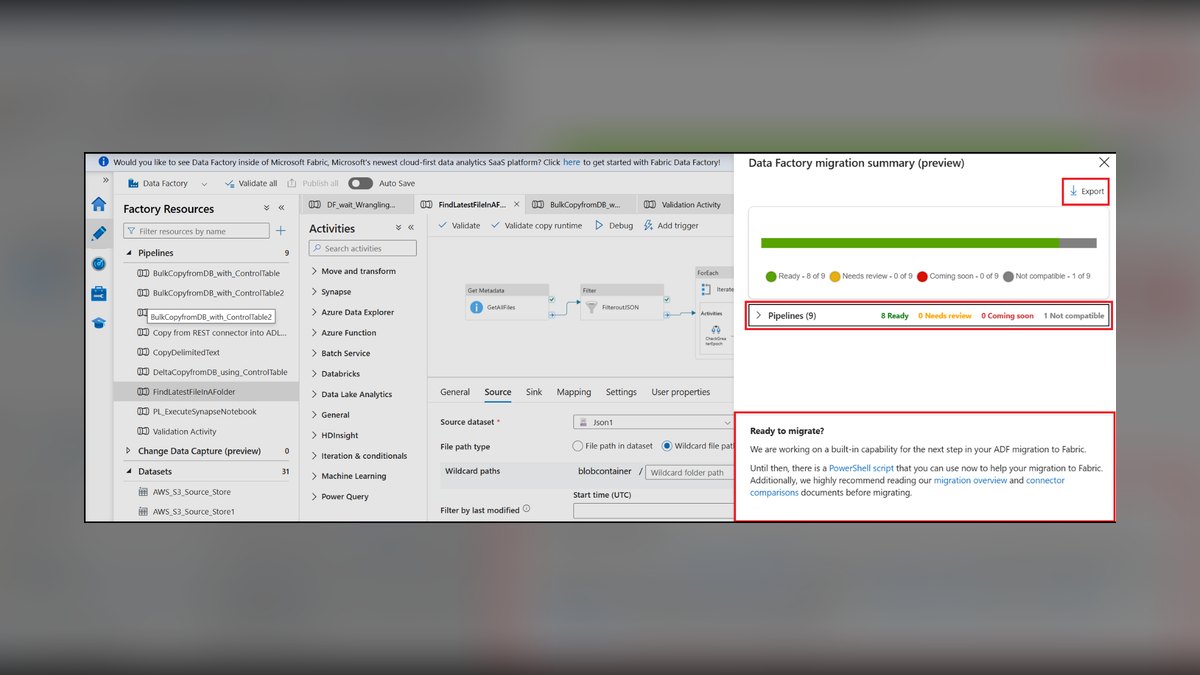Collapse the Pipelines tree section
The image size is (1200, 675).
(129, 253)
